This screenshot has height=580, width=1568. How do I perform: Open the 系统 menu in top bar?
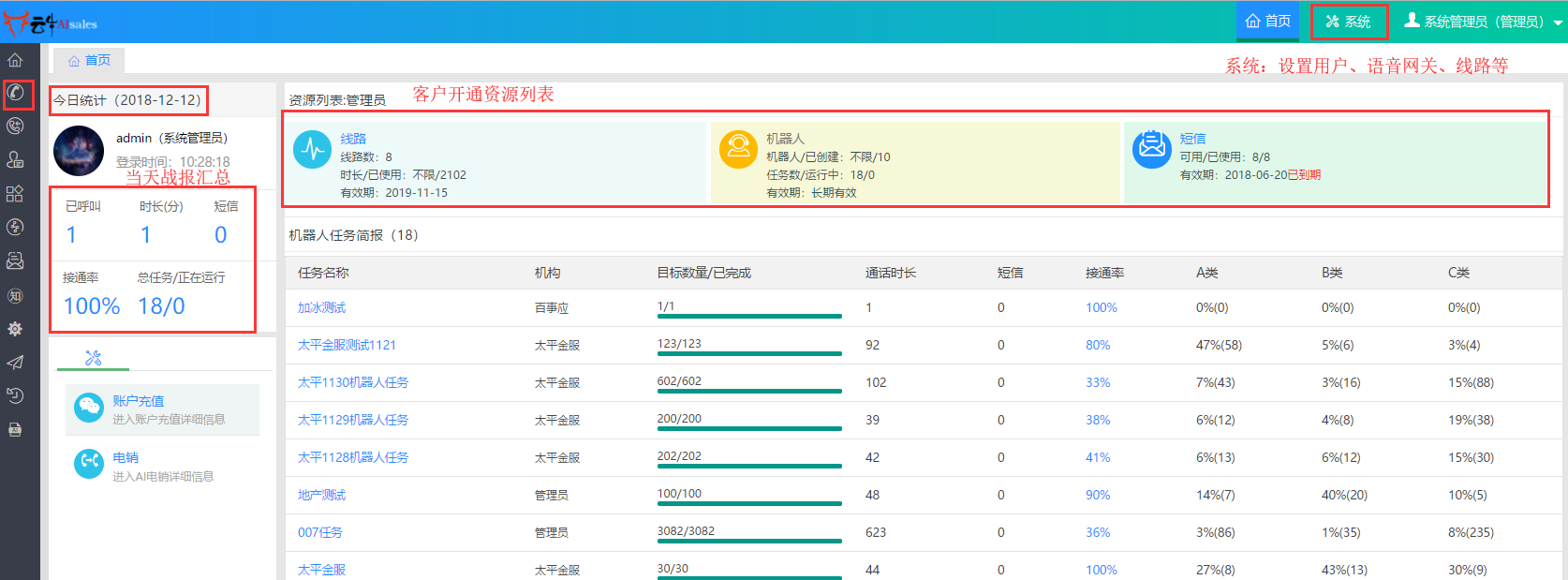coord(1349,22)
